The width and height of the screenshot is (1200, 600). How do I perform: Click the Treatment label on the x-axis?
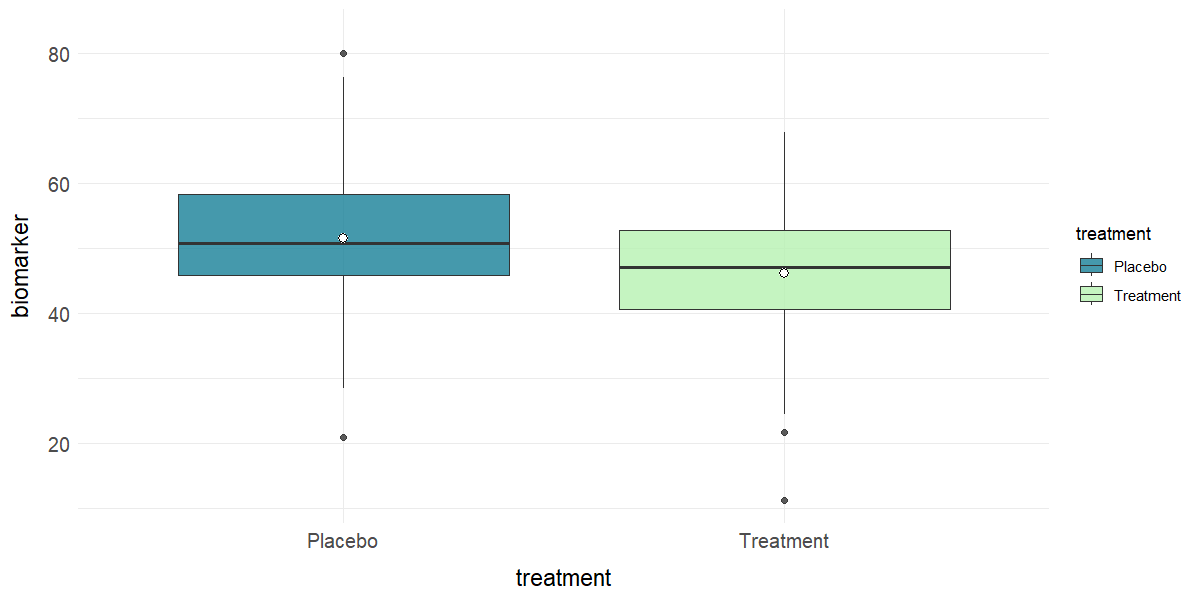(x=784, y=541)
